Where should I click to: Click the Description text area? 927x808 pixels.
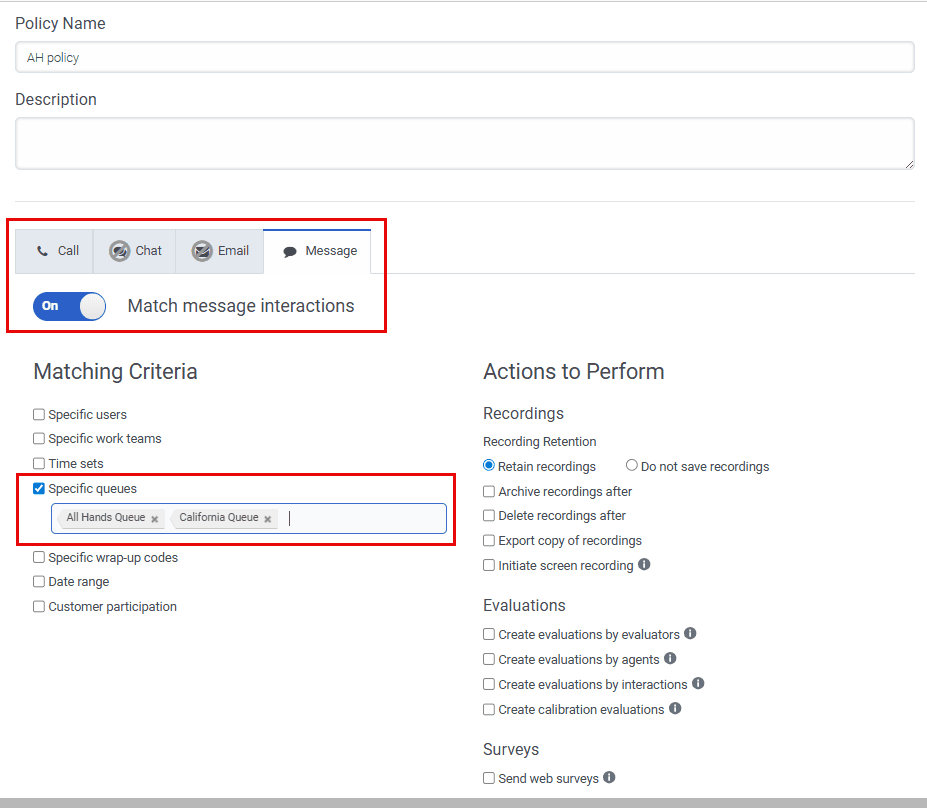pyautogui.click(x=463, y=143)
